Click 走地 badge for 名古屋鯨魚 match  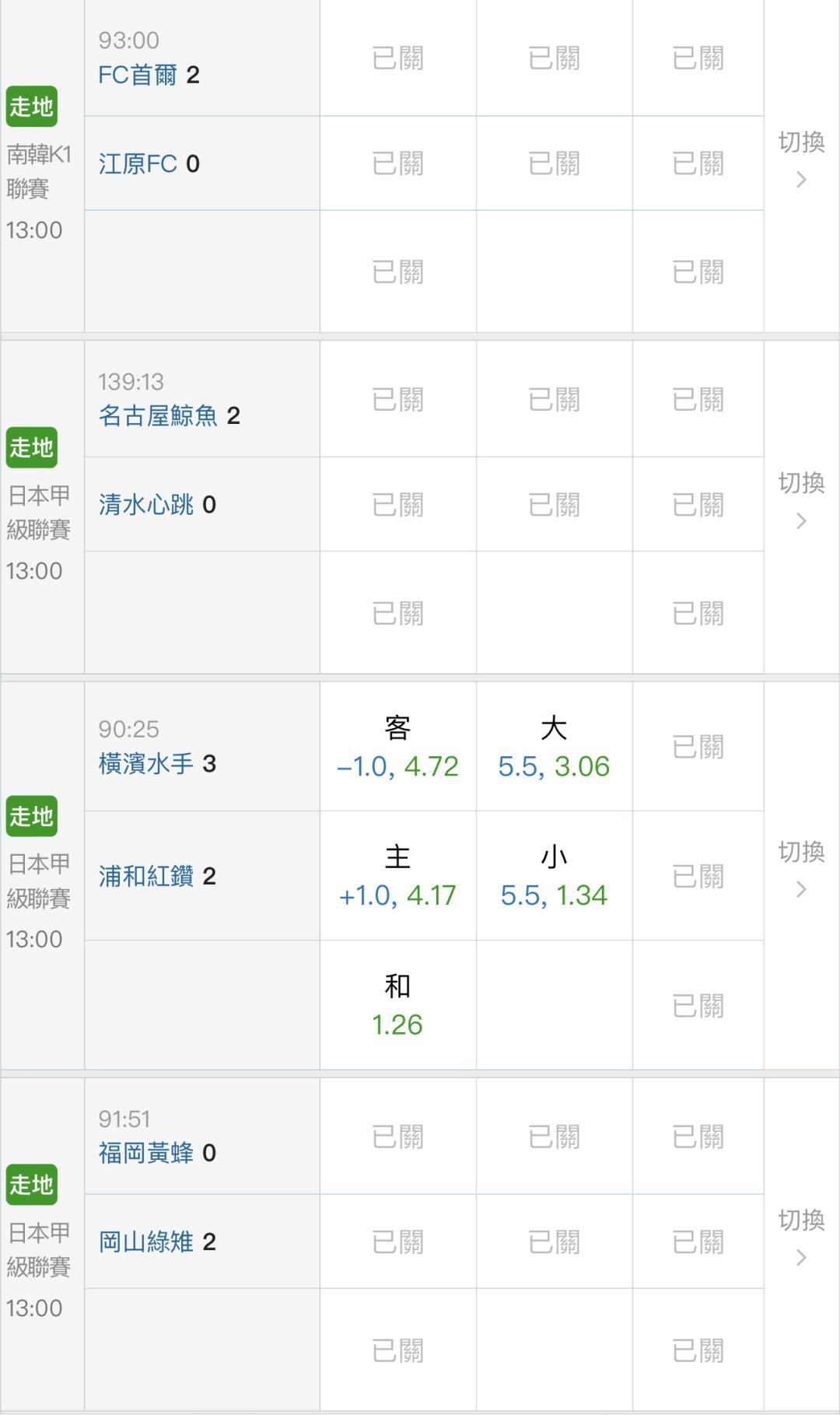(x=32, y=447)
